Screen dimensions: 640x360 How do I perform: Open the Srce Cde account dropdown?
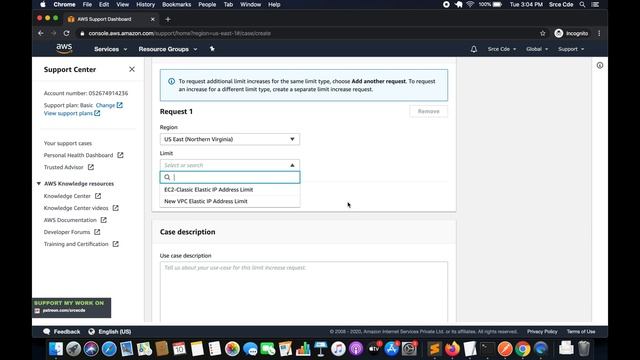point(502,49)
